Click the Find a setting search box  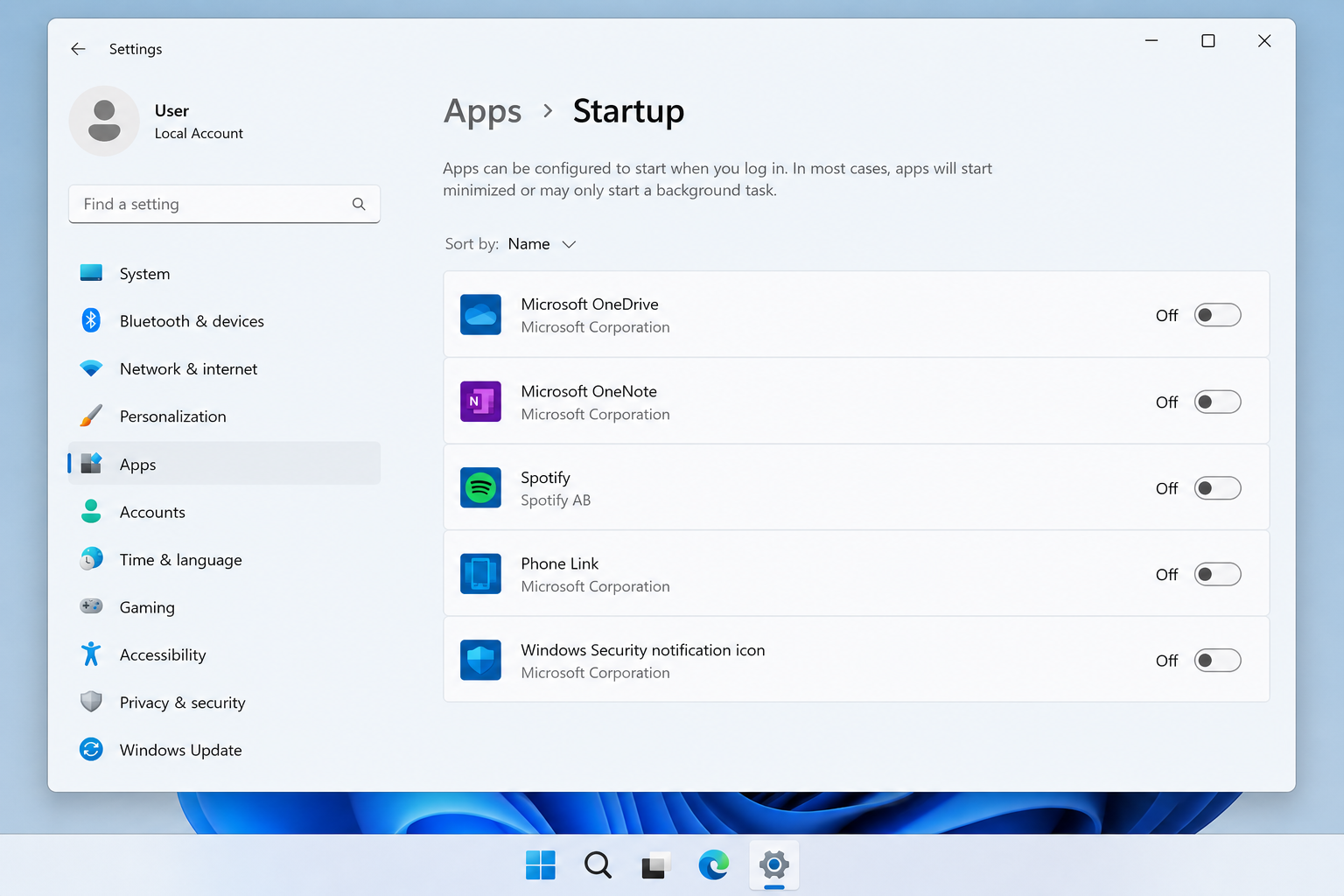pos(224,204)
